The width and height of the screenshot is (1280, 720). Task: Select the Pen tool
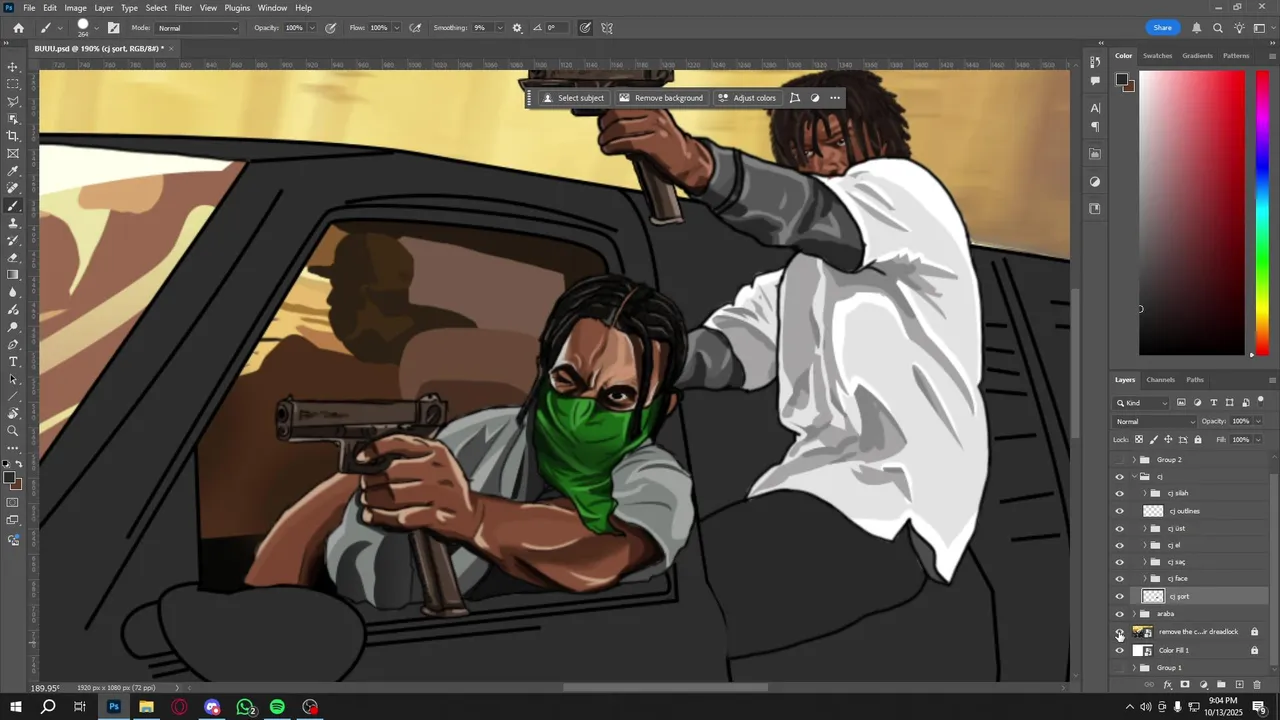[x=13, y=344]
